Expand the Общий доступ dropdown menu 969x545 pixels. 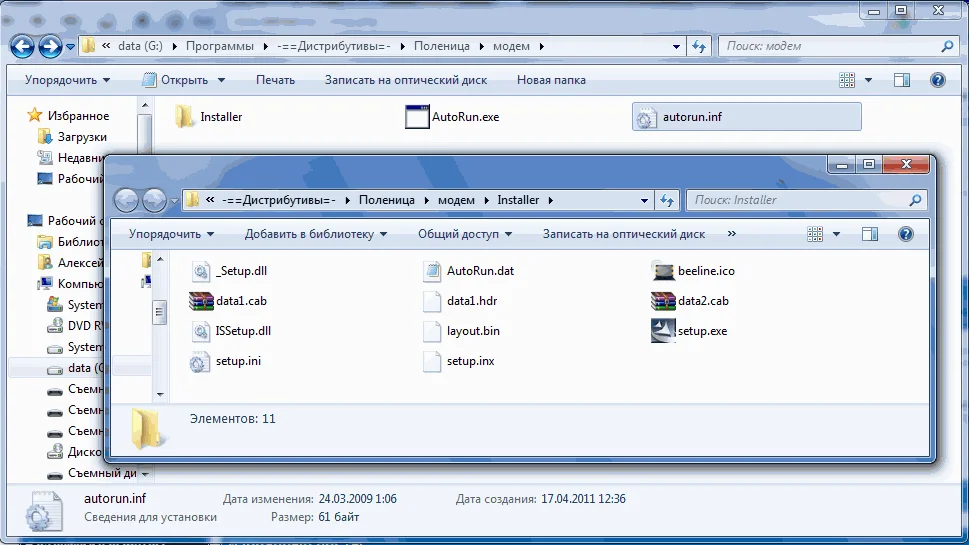(x=464, y=234)
